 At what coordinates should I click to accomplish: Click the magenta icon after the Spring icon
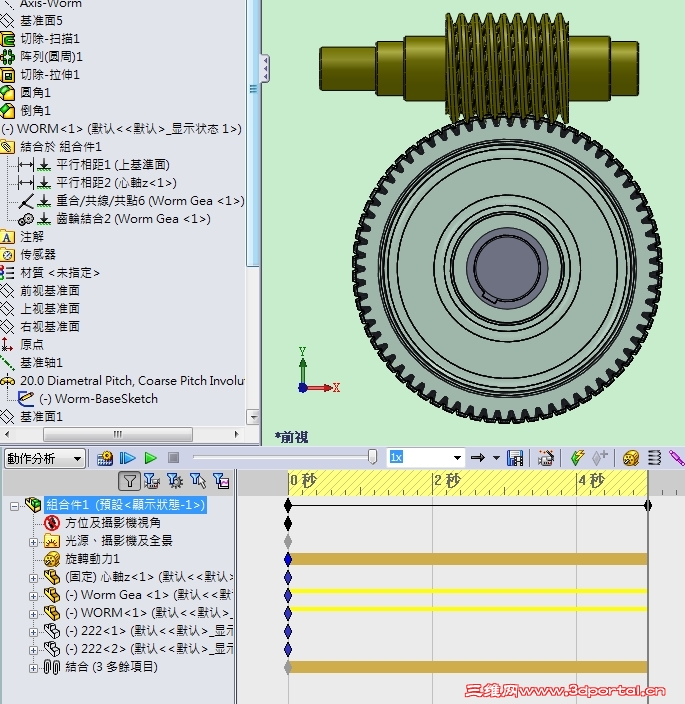[676, 458]
